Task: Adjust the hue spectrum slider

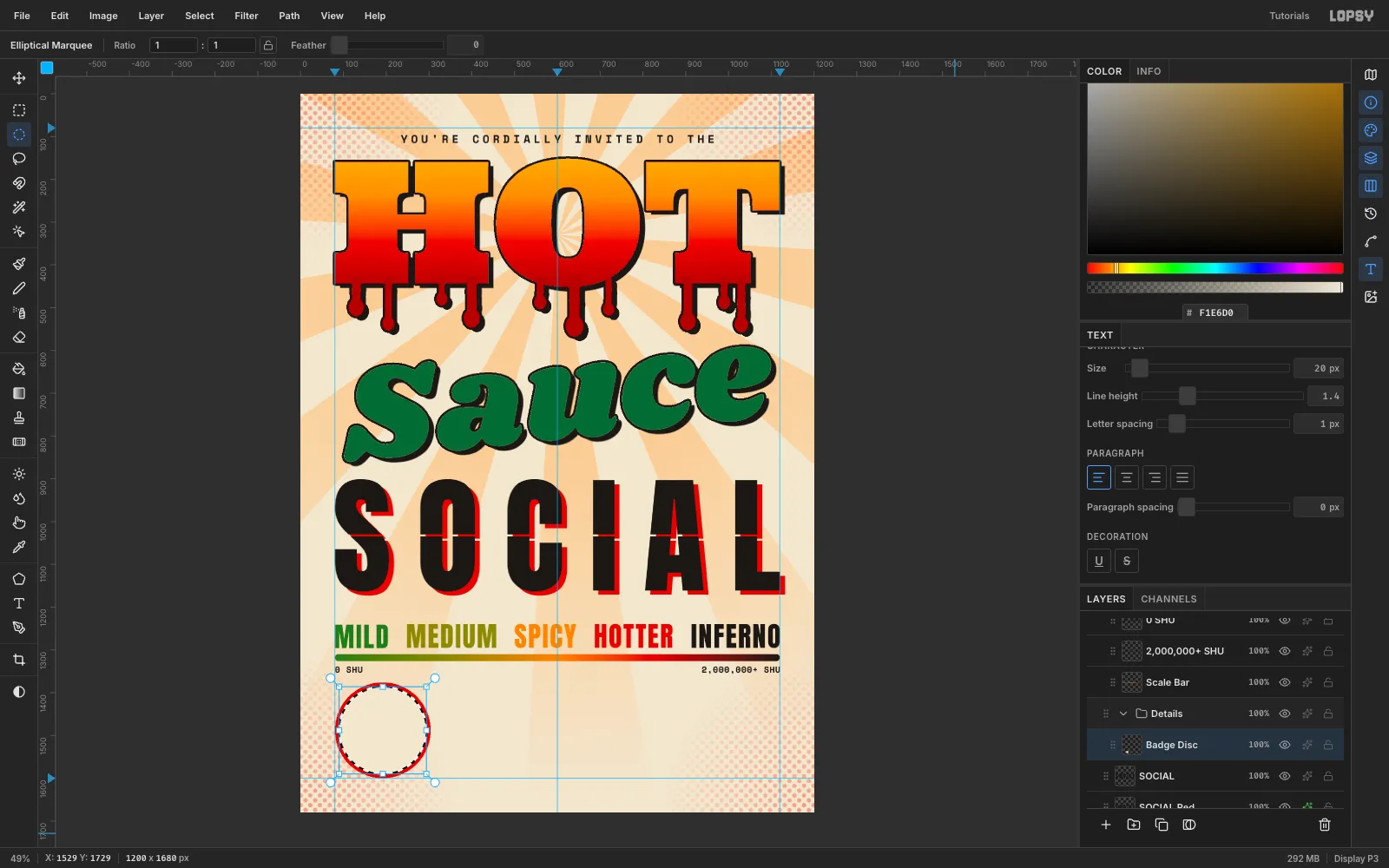Action: point(1215,268)
